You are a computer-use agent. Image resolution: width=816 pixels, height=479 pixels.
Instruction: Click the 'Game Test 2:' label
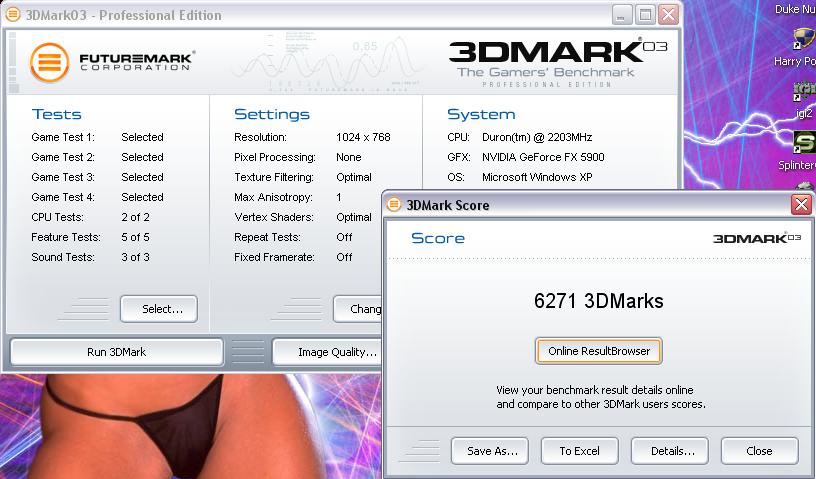click(x=63, y=157)
